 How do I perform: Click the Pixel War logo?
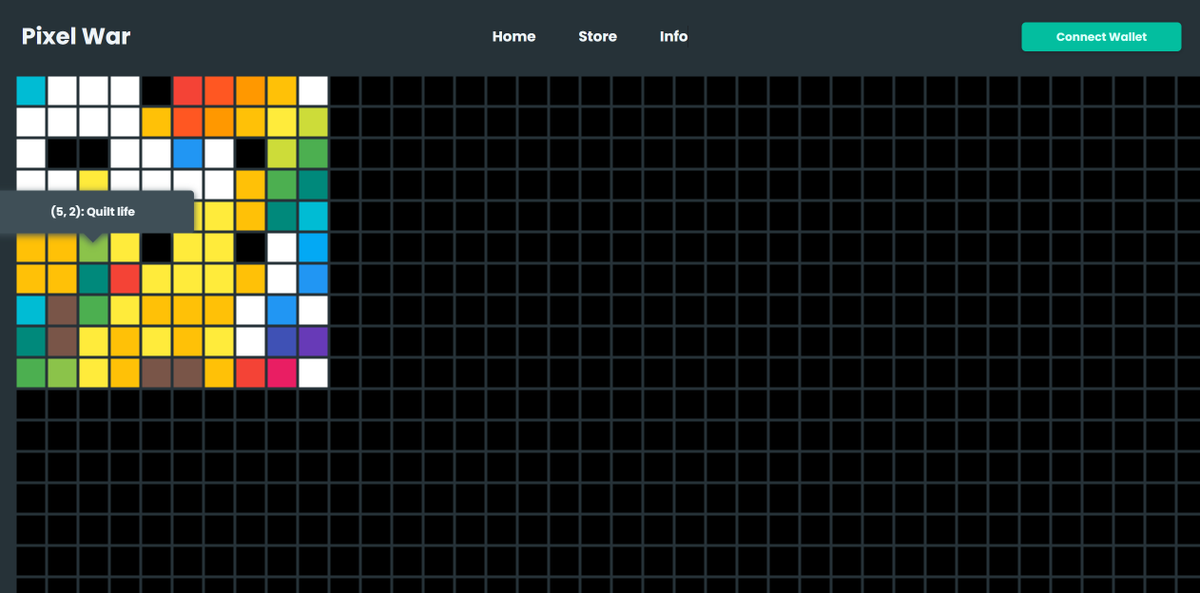point(76,36)
